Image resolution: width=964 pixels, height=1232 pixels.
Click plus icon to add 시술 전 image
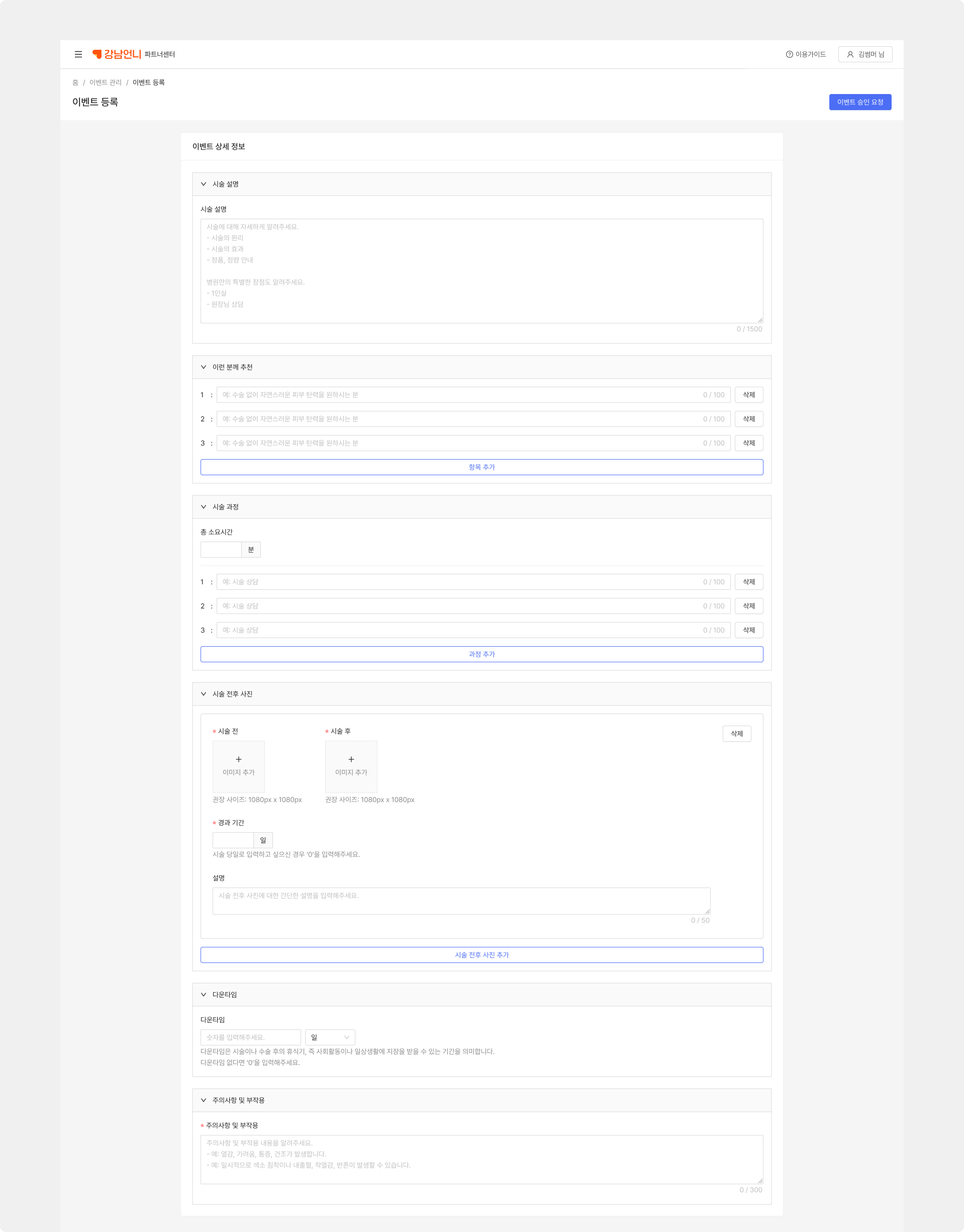[x=238, y=759]
